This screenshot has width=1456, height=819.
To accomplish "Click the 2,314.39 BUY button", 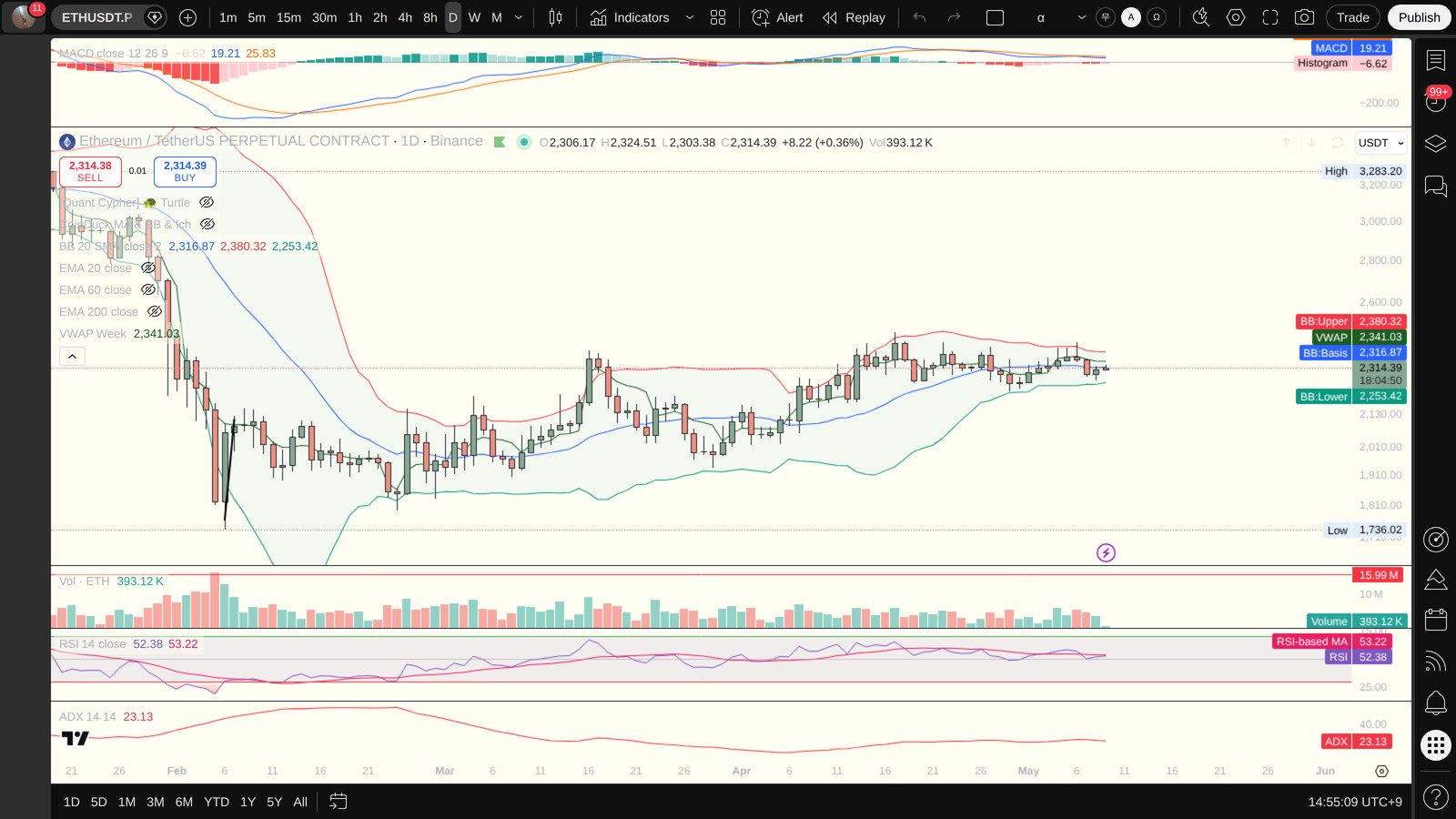I will [x=185, y=171].
